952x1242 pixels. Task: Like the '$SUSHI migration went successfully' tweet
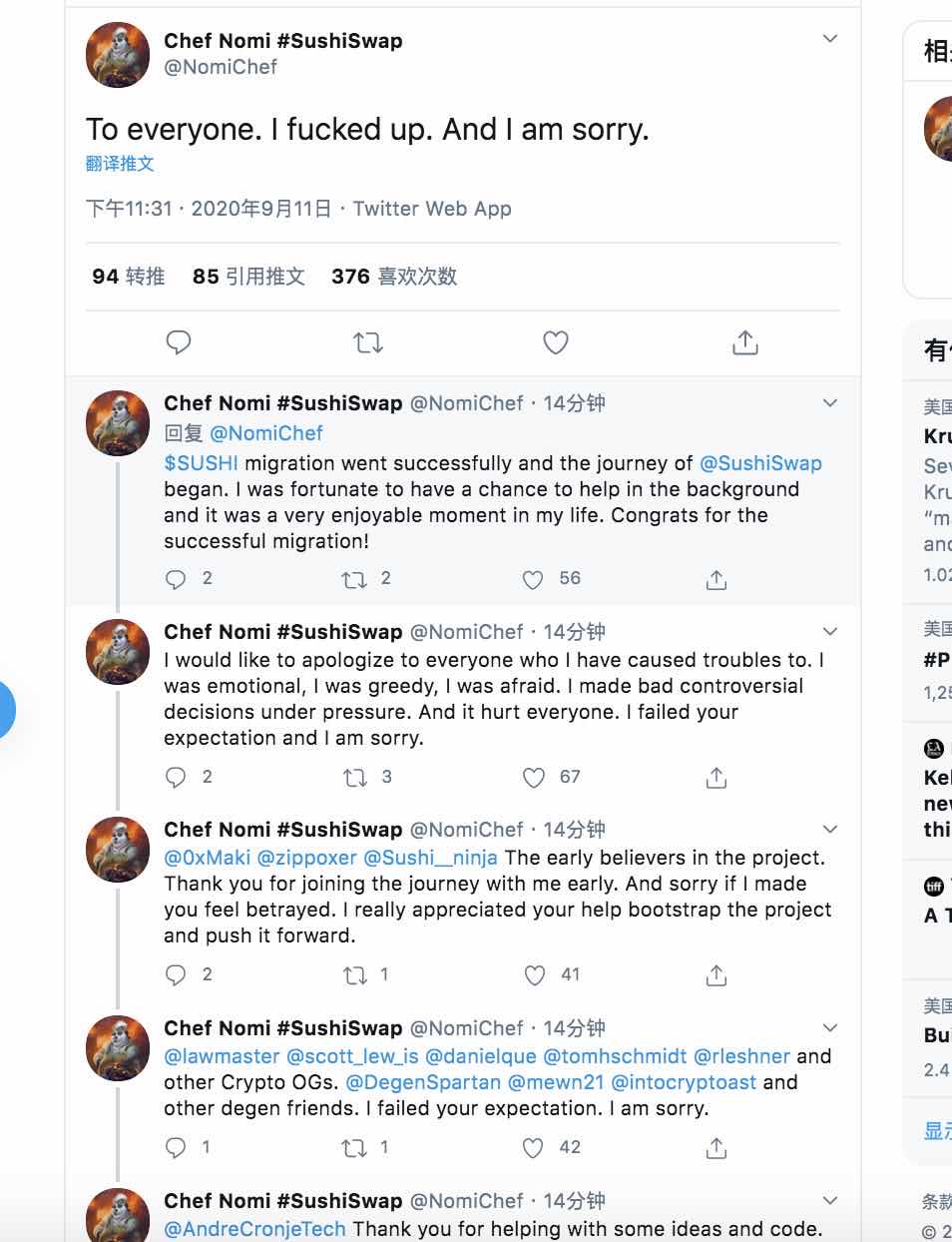tap(534, 579)
